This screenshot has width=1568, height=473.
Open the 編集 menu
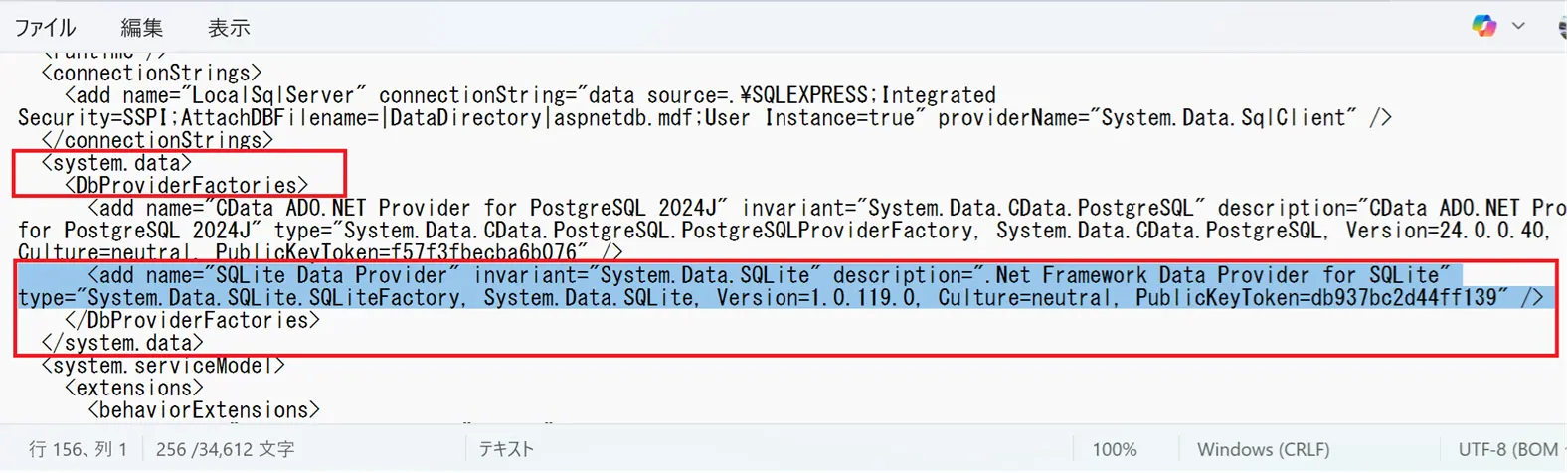142,28
